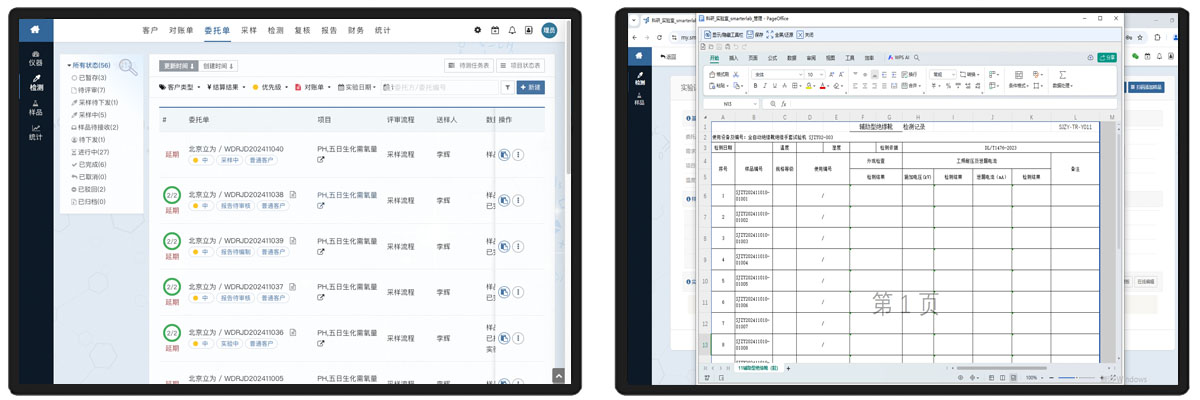Open the 插入 ribbon tab in spreadsheet

click(x=734, y=59)
